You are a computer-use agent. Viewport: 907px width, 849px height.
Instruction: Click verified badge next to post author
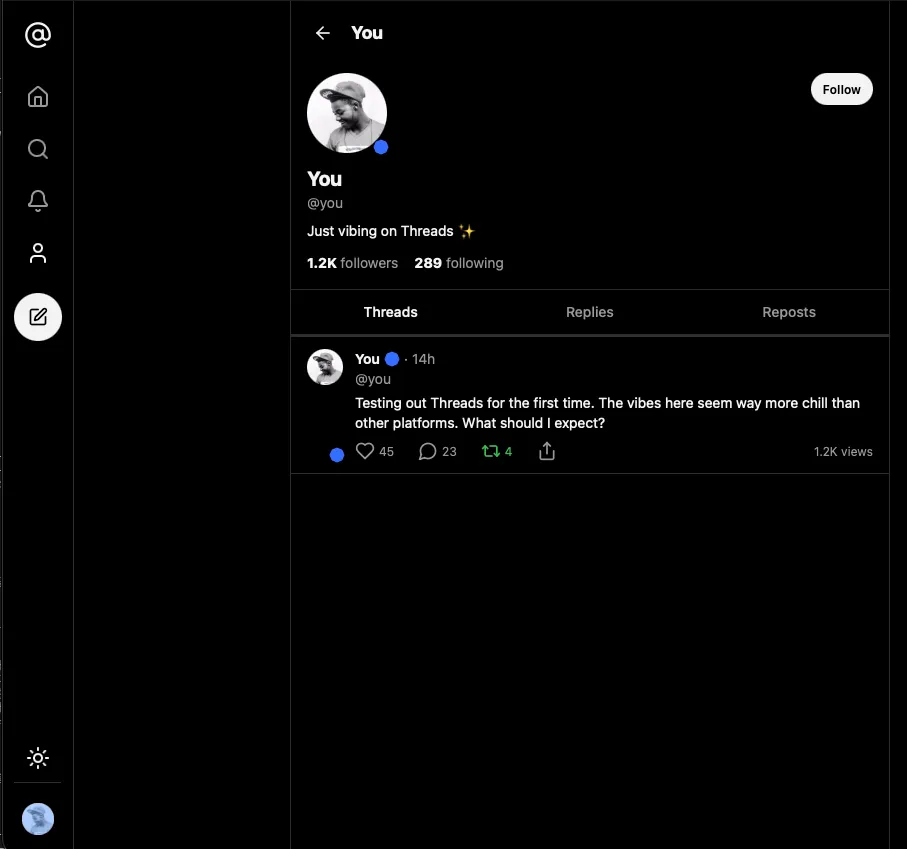(392, 359)
